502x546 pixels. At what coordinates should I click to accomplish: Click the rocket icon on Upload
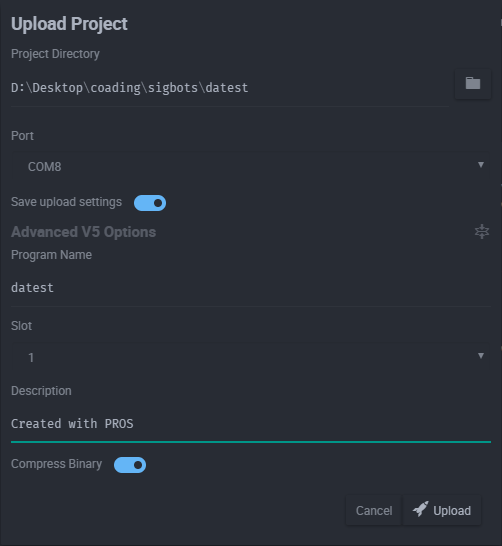[x=421, y=509]
